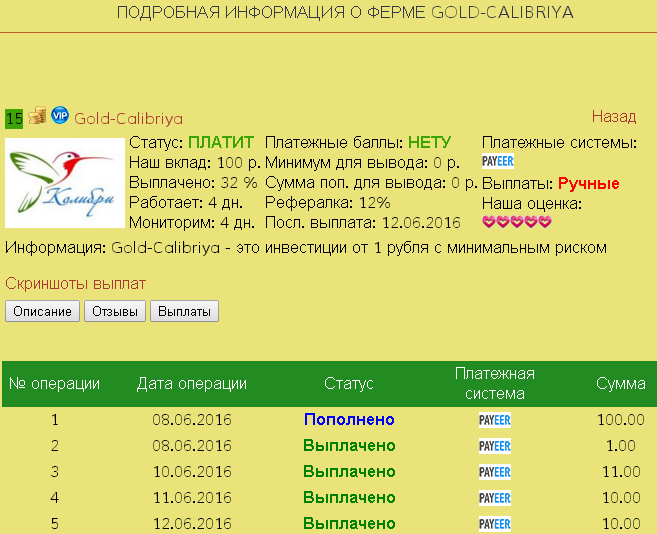This screenshot has height=534, width=657.
Task: Click operation number 3 cell
Action: tap(55, 472)
